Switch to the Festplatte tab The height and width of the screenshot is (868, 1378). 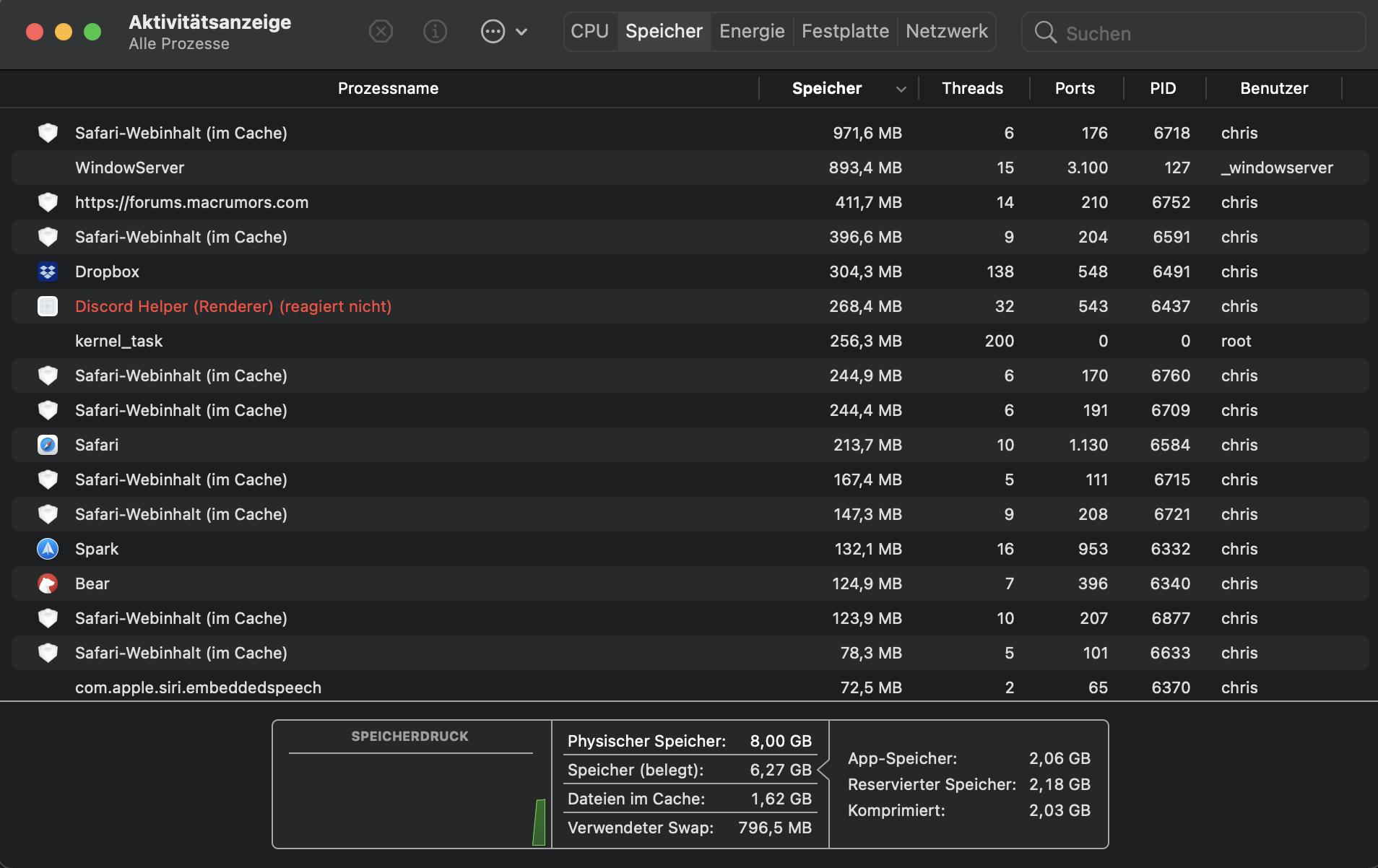845,31
